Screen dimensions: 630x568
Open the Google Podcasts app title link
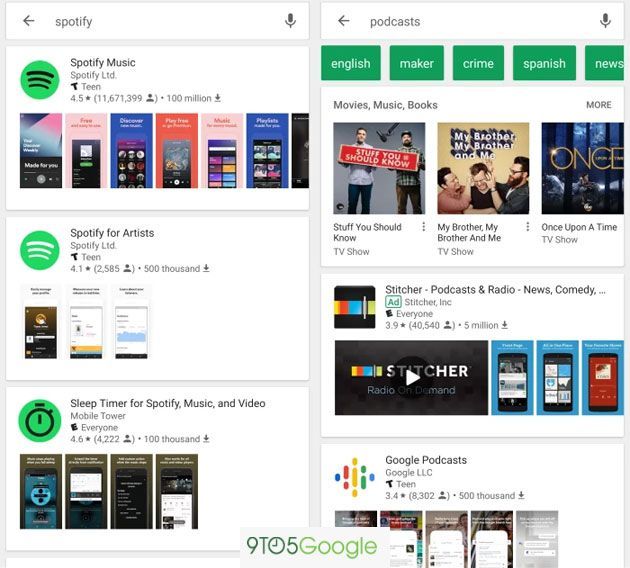click(426, 460)
